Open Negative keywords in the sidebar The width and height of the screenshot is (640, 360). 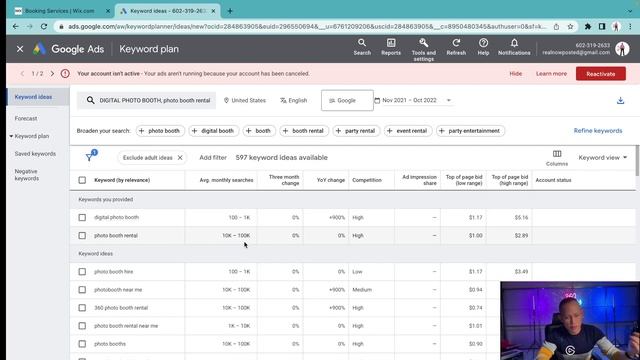[27, 175]
